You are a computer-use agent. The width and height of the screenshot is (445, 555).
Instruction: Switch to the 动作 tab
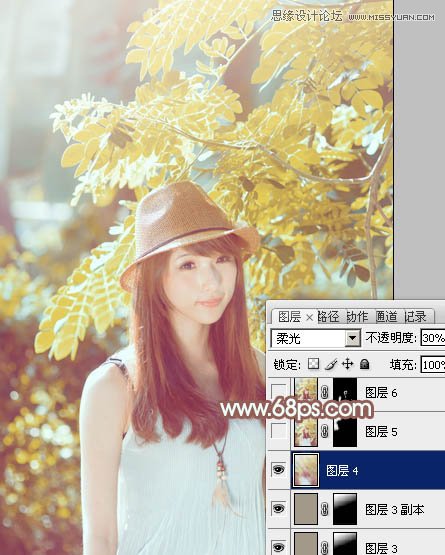[357, 317]
